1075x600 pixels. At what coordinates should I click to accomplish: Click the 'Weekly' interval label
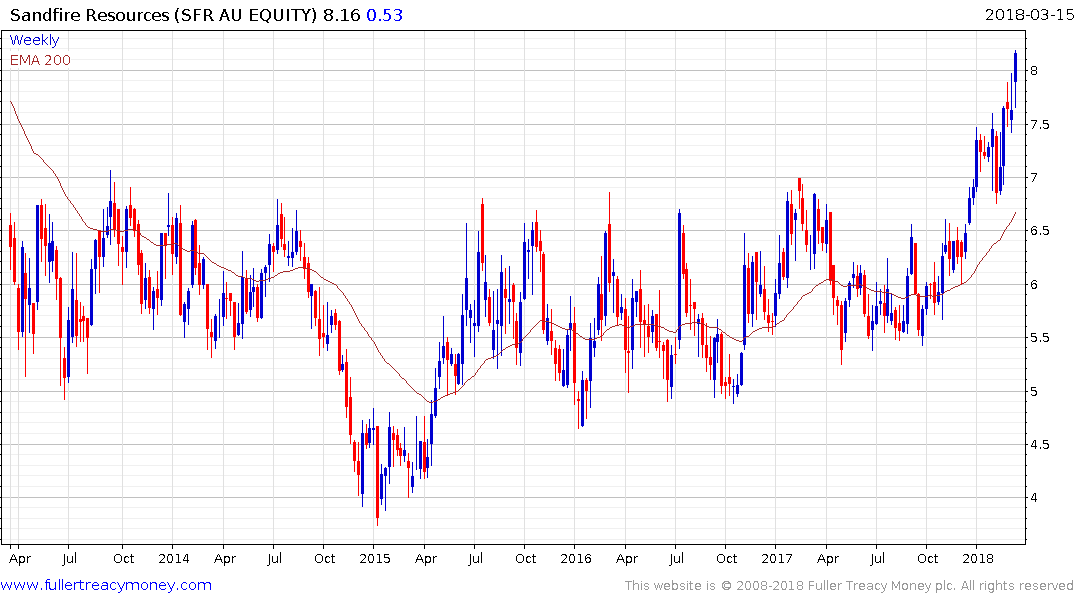[x=34, y=40]
